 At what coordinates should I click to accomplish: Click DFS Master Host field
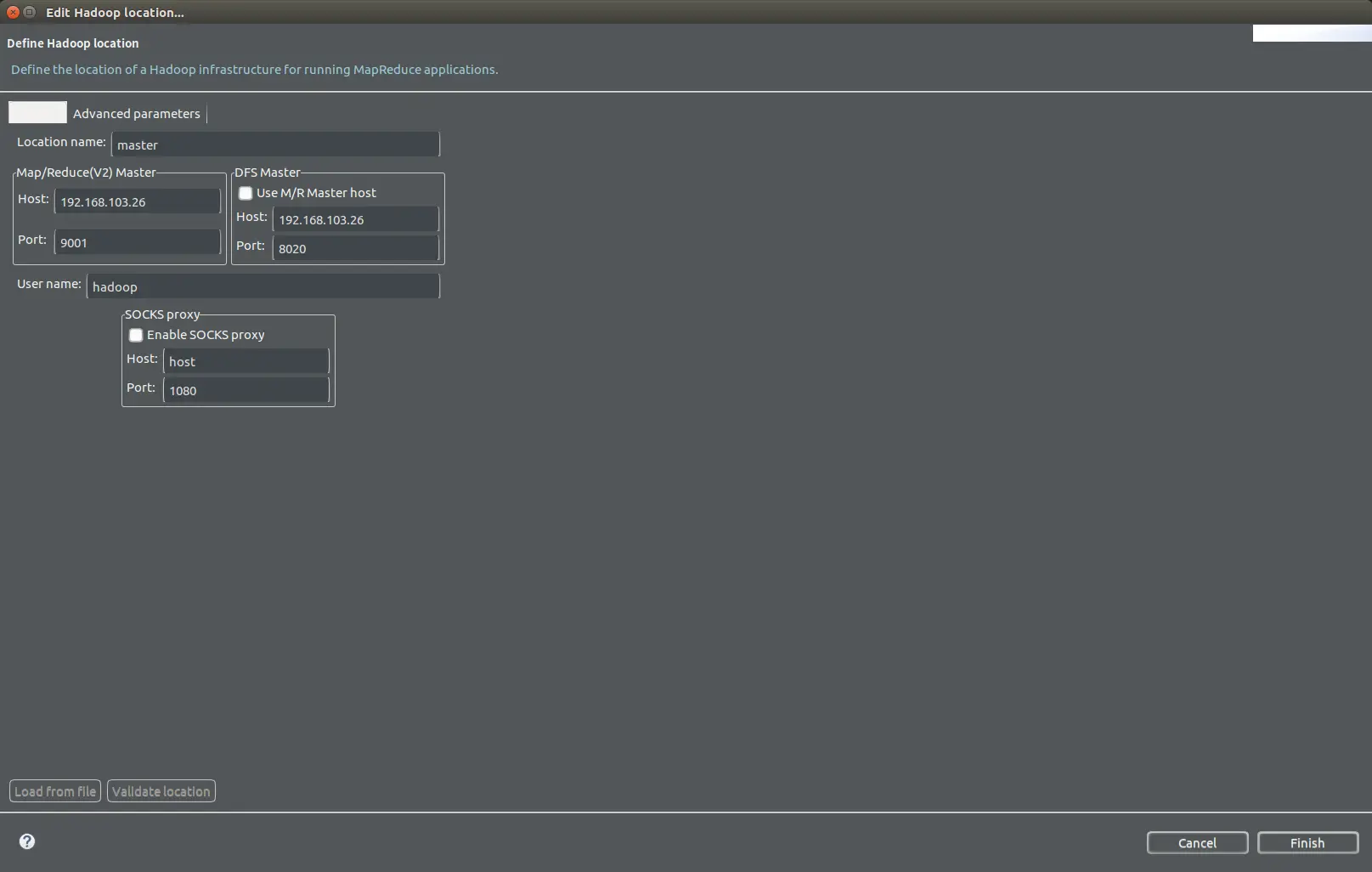coord(356,219)
